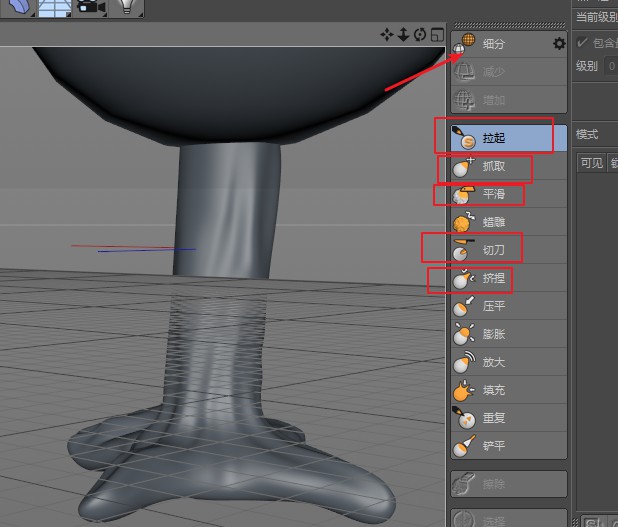
Task: Click the viewport rotate/orbit icon
Action: click(420, 35)
